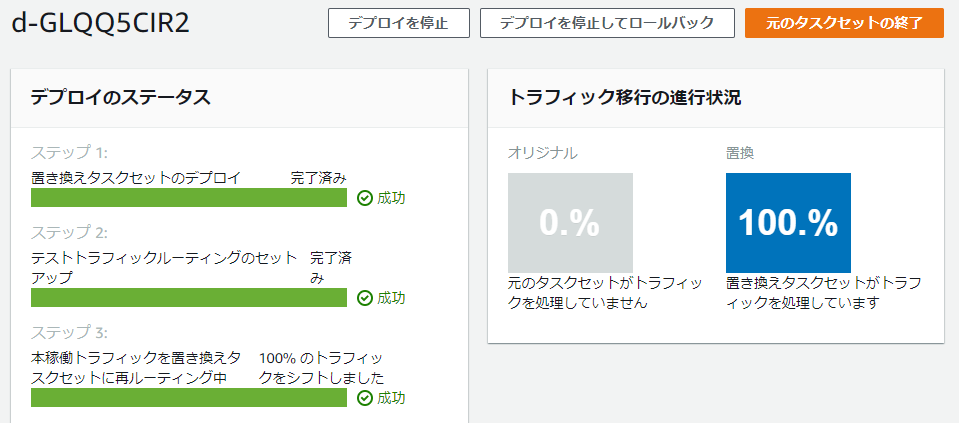Click the ステップ 2: label

[70, 233]
